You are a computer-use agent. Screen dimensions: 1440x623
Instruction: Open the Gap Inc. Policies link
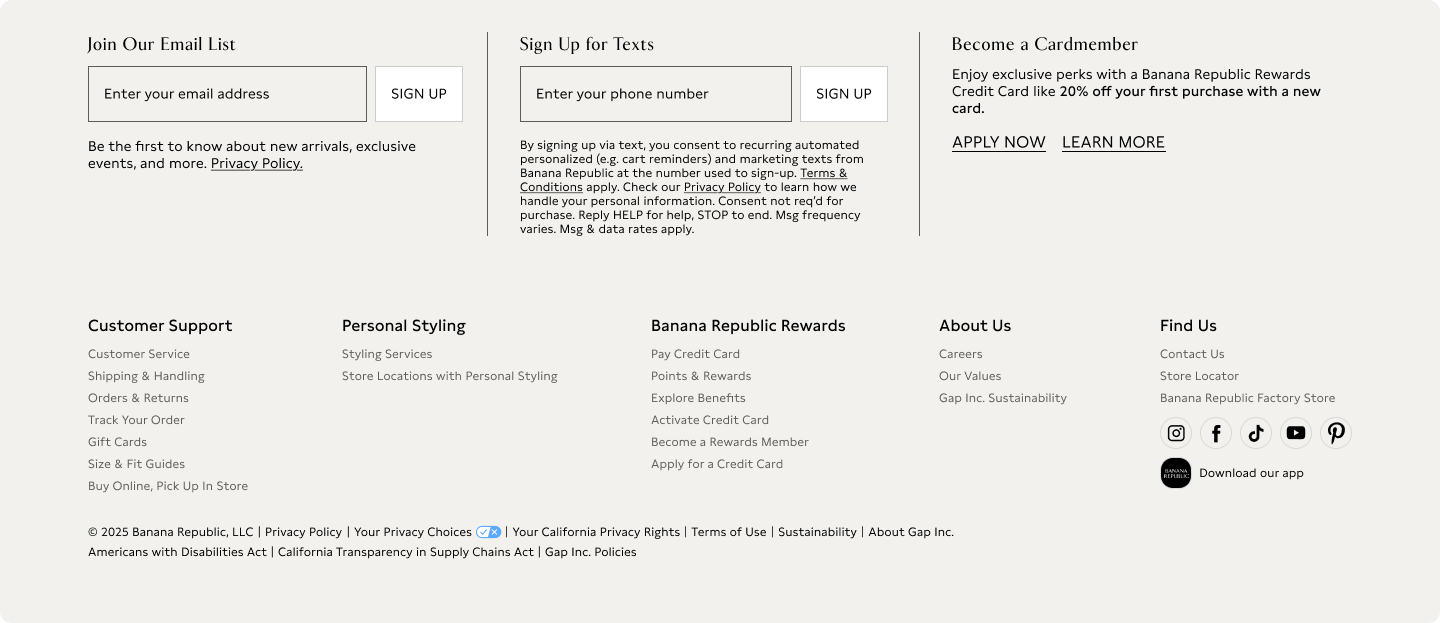pyautogui.click(x=591, y=552)
